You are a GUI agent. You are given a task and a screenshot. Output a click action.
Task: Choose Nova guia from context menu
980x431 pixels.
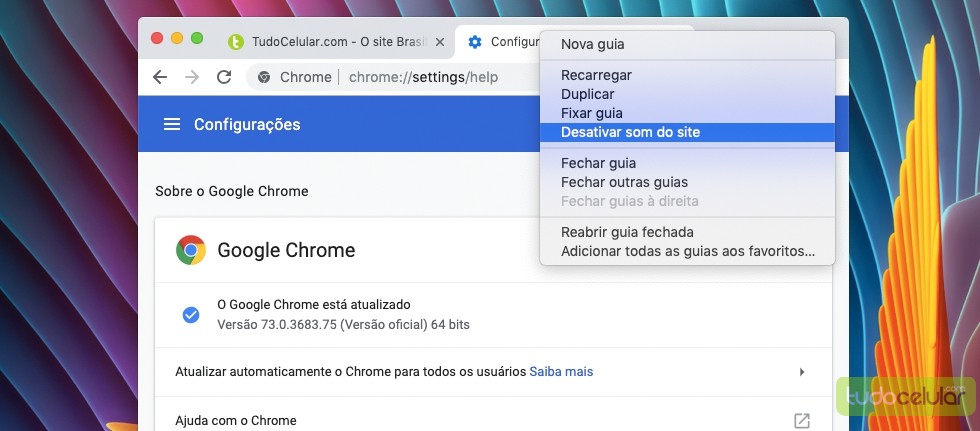click(x=688, y=44)
